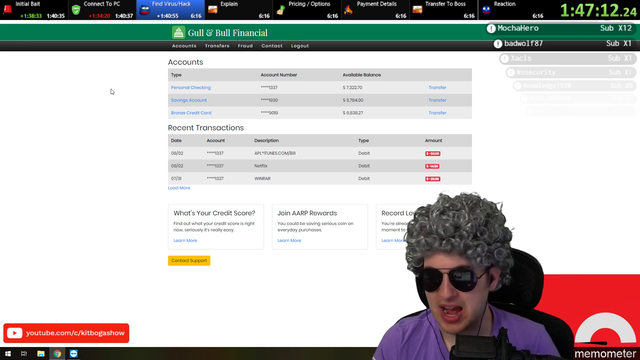Click alert icon beside MochaHero

click(491, 28)
